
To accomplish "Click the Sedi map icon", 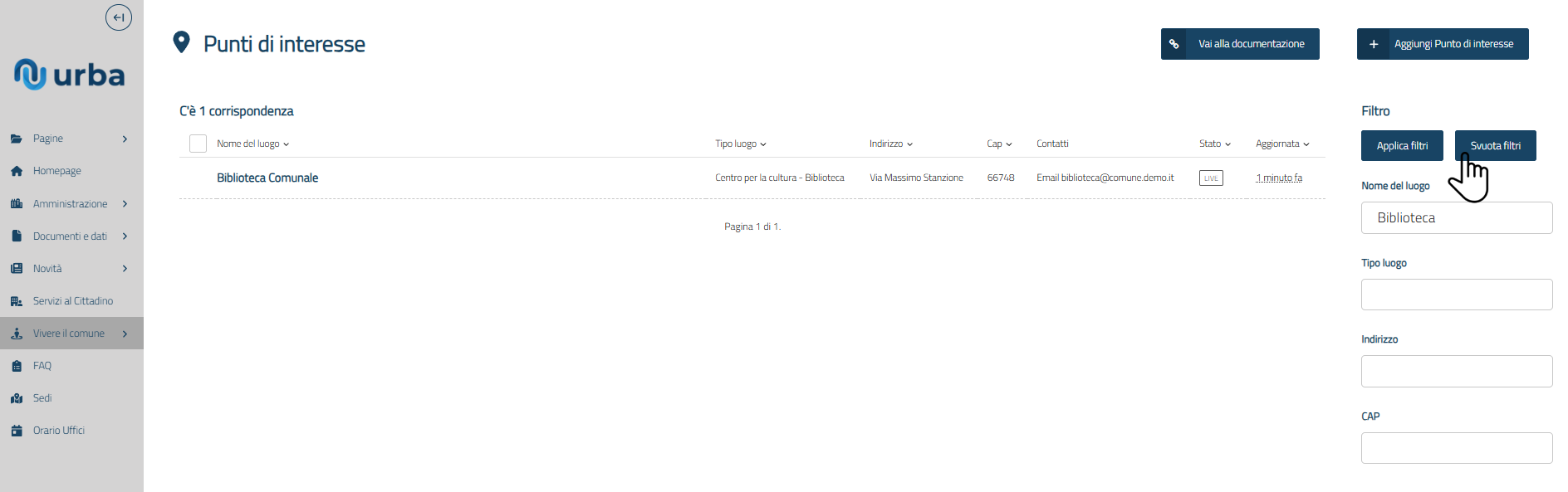I will coord(17,398).
